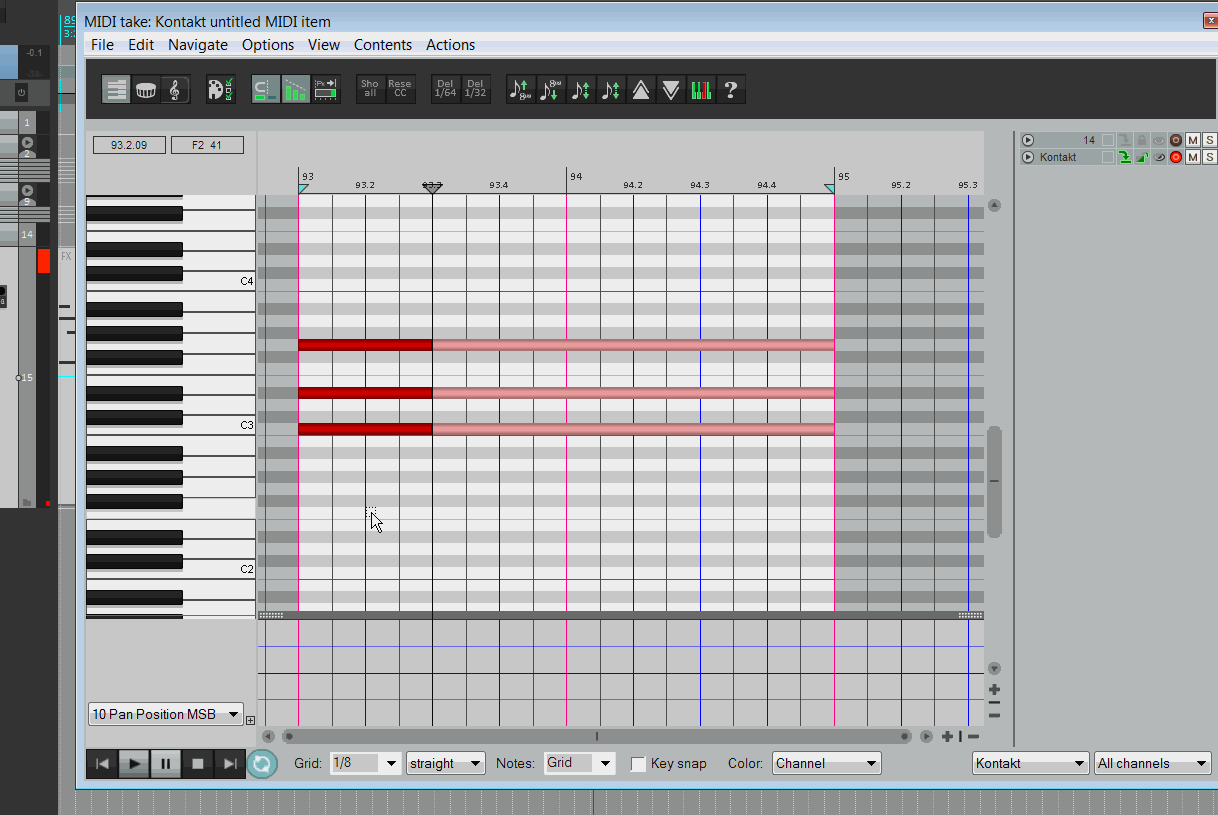Click the red-green piano keys toolbar icon
1218x815 pixels.
(x=701, y=90)
